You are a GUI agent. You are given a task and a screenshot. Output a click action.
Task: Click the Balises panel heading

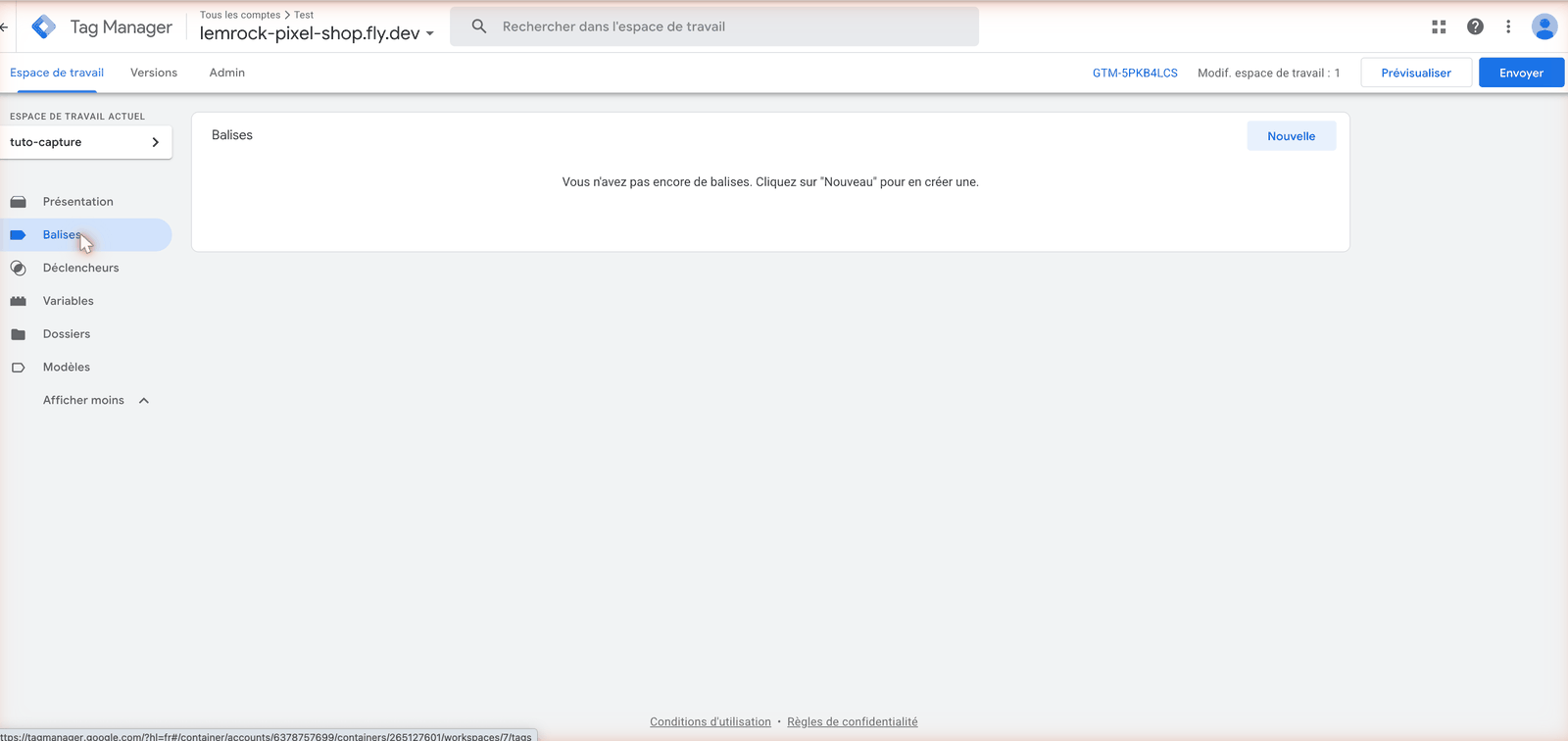(232, 135)
